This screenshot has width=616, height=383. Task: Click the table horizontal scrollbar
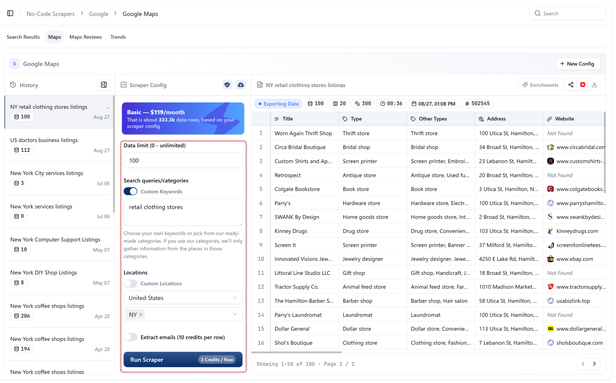point(297,352)
